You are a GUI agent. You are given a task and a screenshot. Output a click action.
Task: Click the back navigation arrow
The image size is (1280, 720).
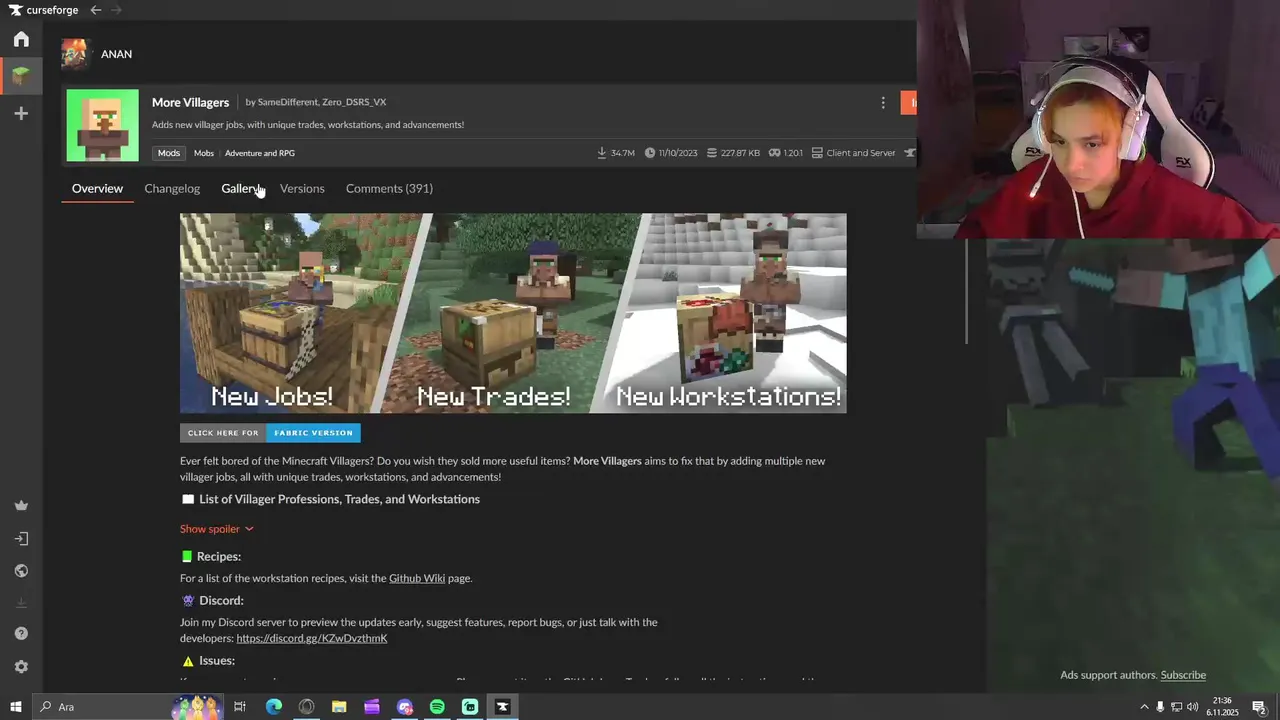point(95,10)
